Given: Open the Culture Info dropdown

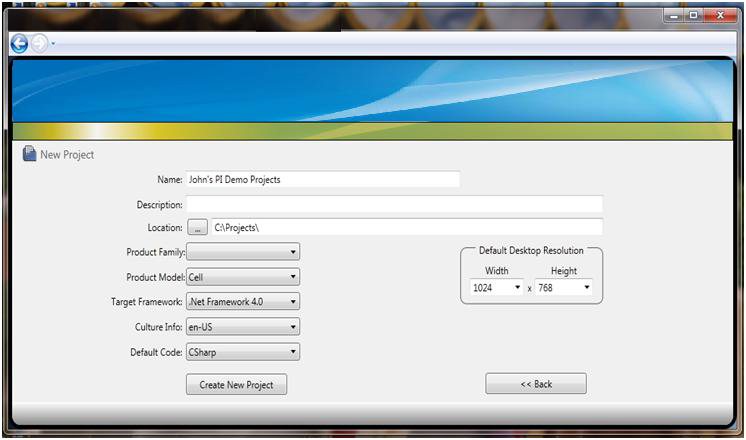Looking at the screenshot, I should 243,327.
